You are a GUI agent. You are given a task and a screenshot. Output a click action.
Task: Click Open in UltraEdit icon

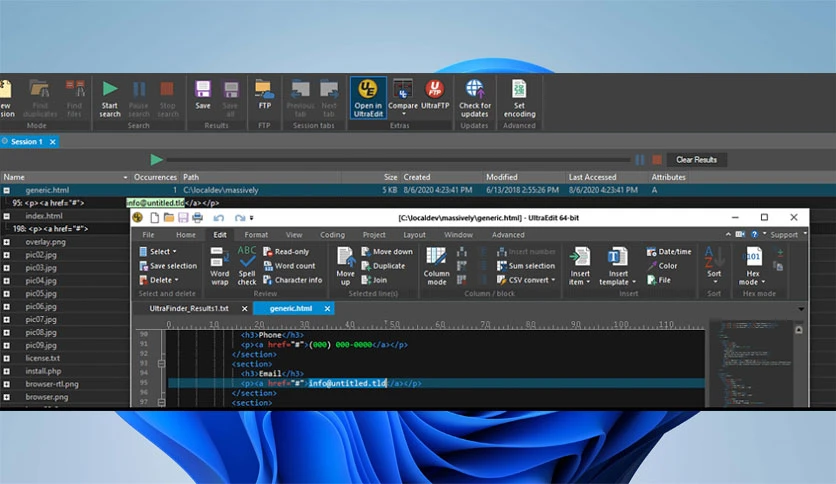[x=368, y=99]
